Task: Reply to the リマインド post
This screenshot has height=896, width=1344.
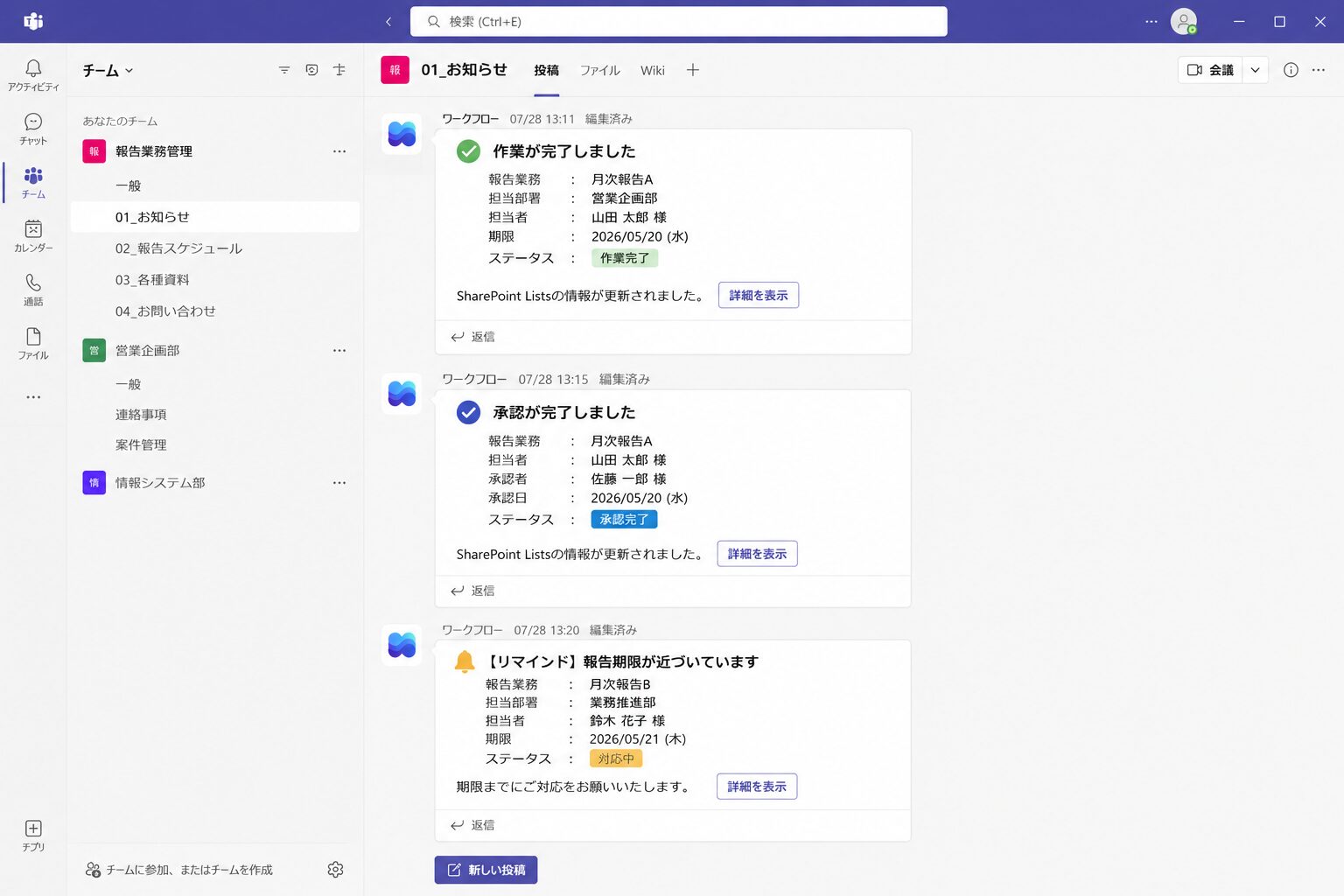Action: click(473, 825)
